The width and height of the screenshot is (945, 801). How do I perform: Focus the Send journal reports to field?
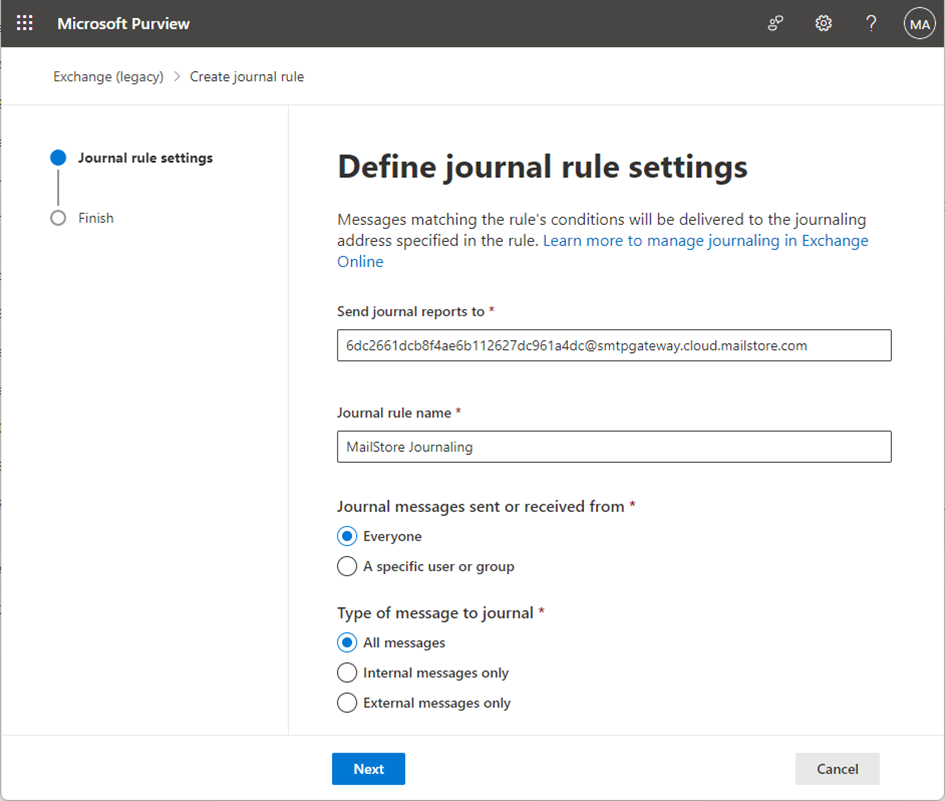[x=614, y=345]
